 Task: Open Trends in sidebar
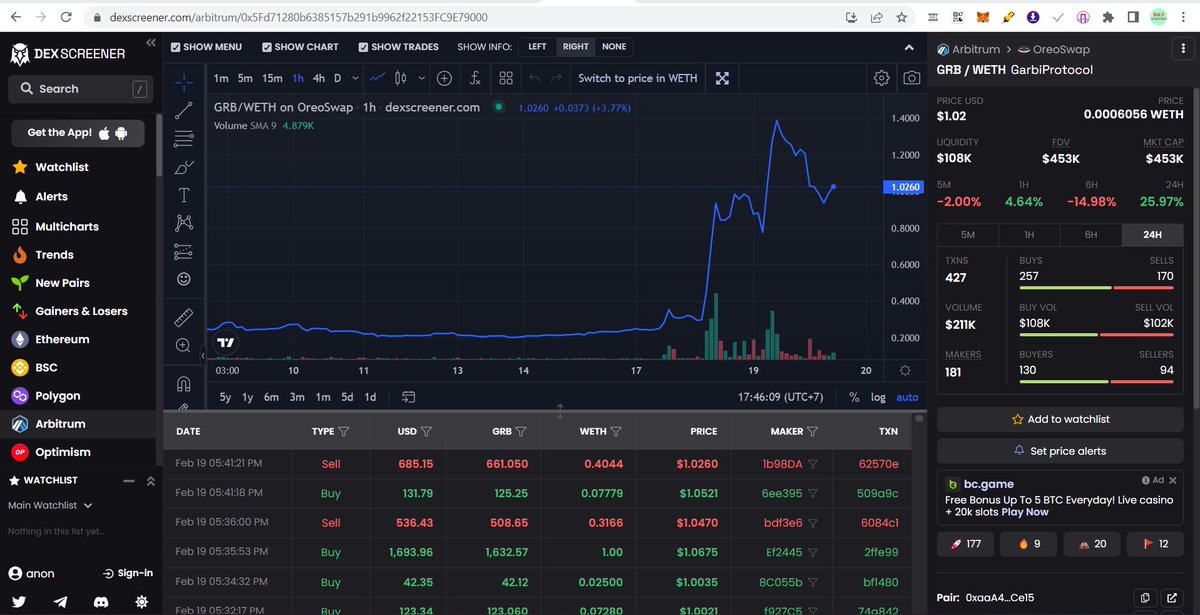click(54, 255)
